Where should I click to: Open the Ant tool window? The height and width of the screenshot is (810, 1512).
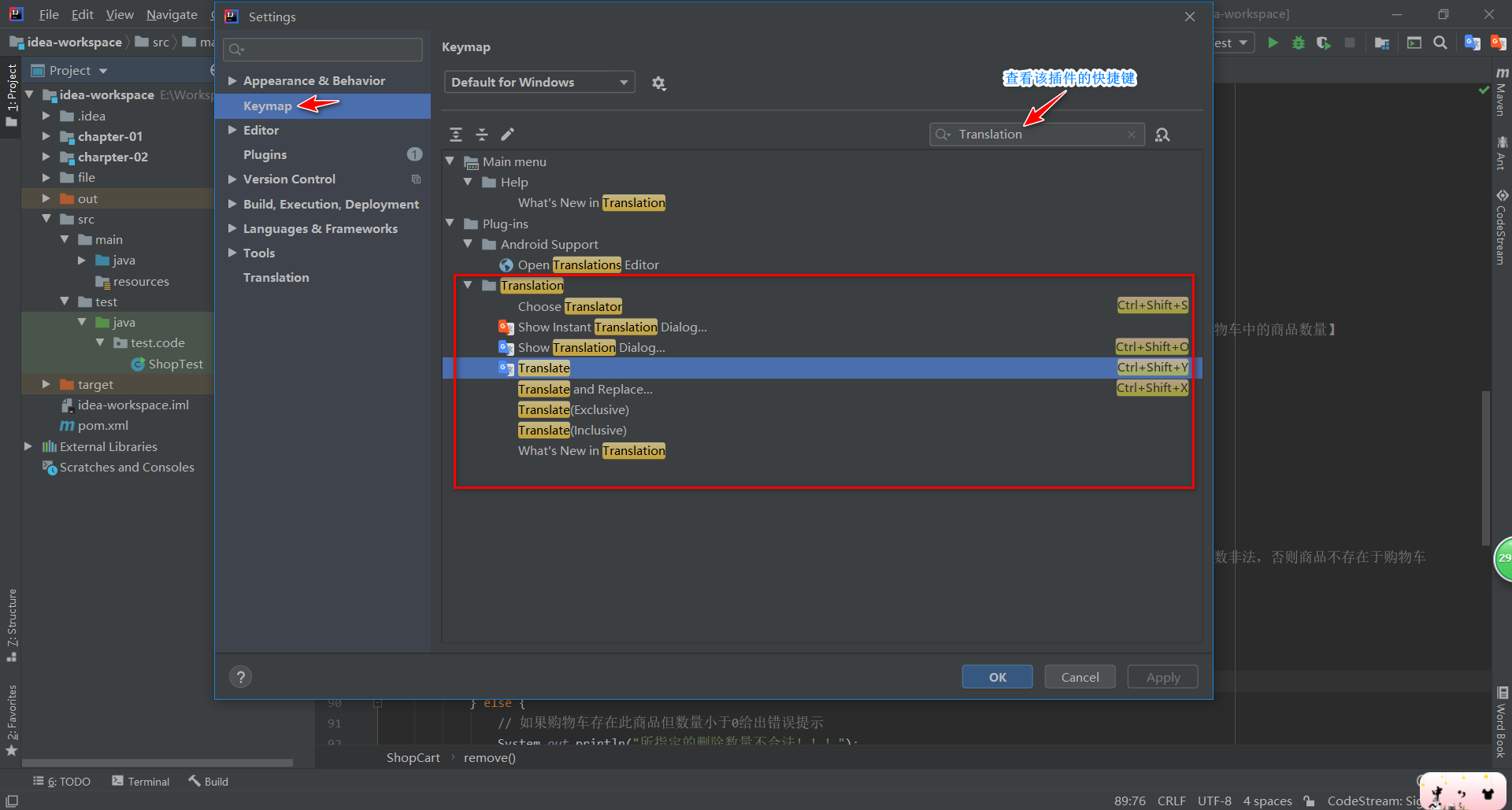coord(1502,153)
